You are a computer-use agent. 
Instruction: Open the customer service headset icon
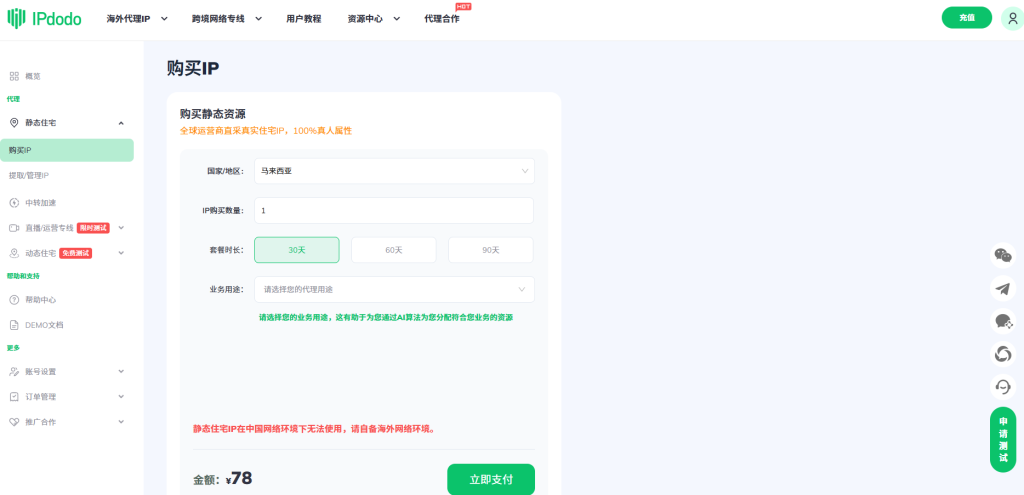(1002, 386)
